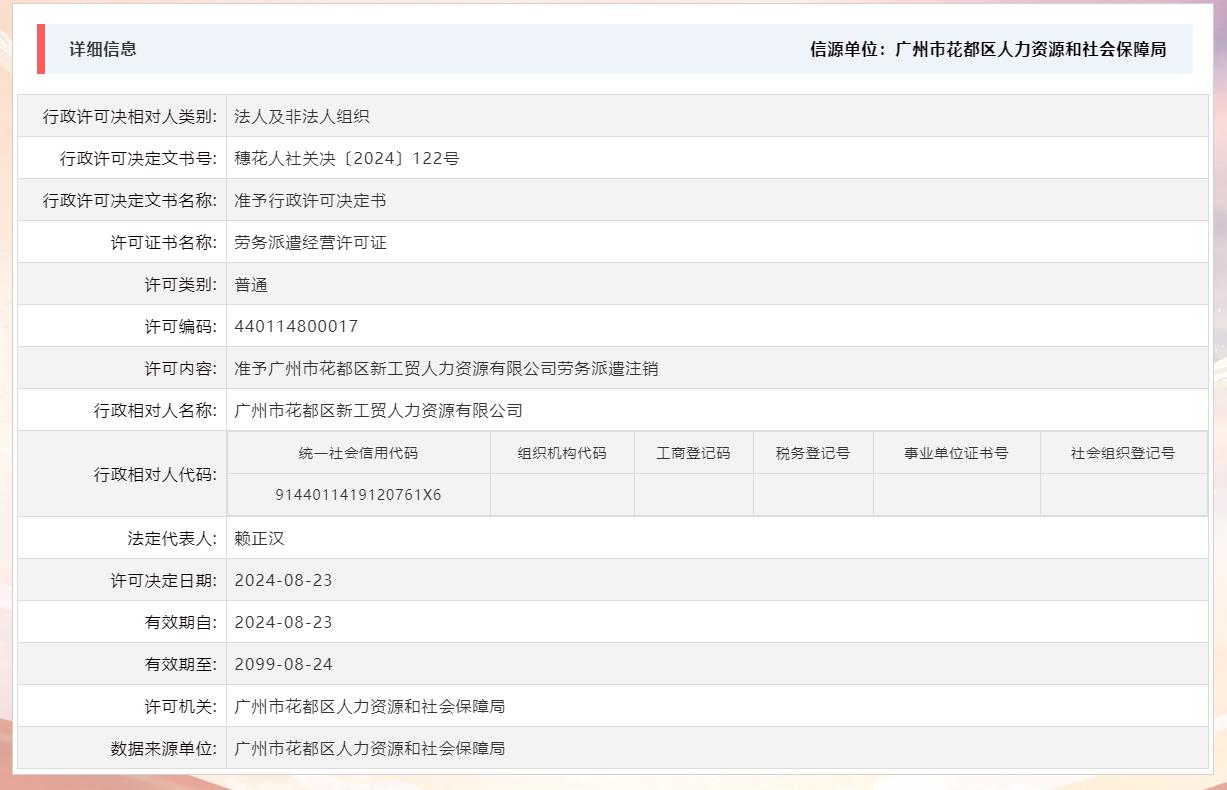Click the 信源单位 广州市花都区人力资源和社会保障局 header text
This screenshot has width=1227, height=790.
(x=988, y=49)
